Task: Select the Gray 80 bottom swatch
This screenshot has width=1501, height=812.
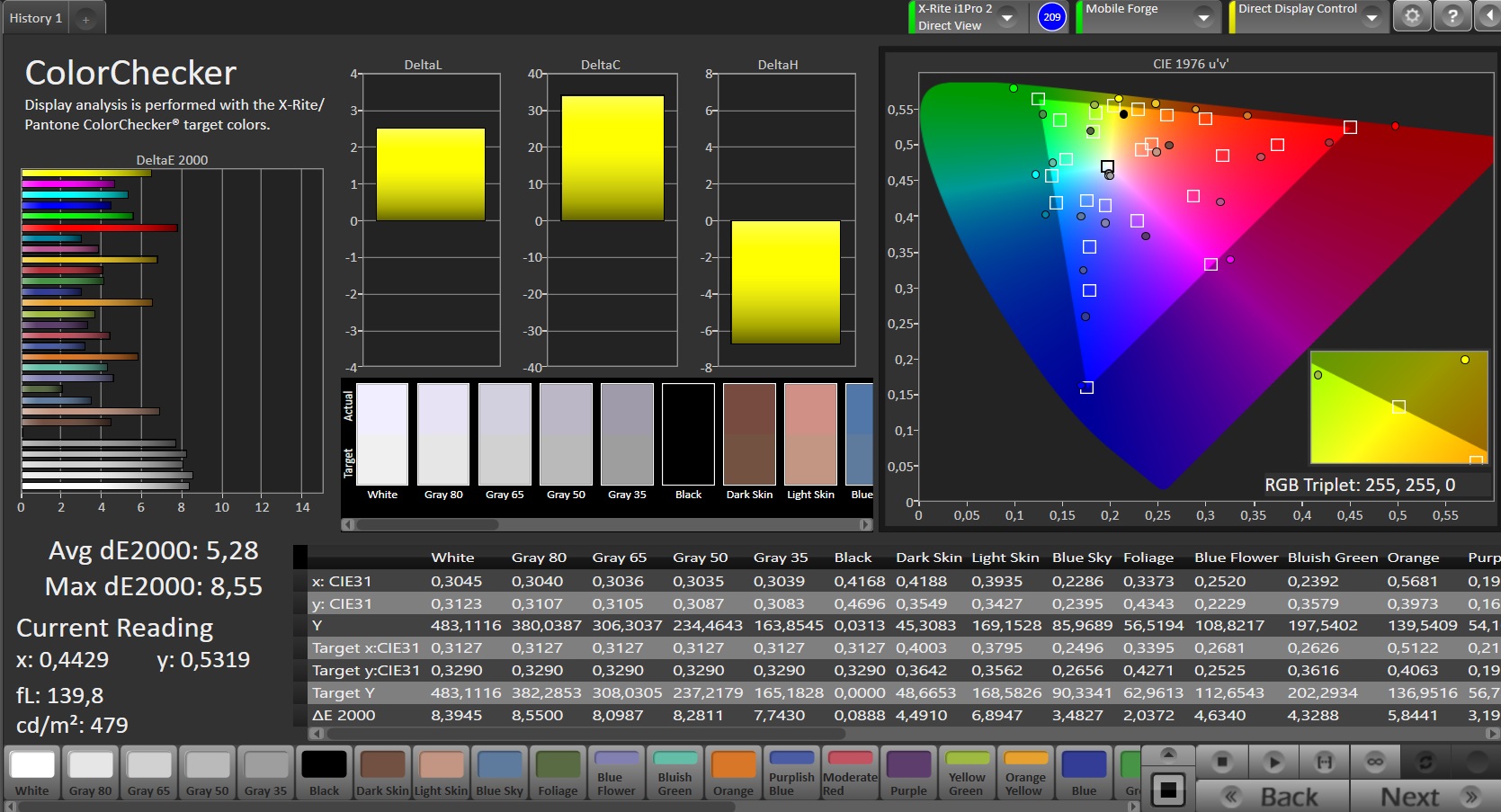Action: pos(91,772)
